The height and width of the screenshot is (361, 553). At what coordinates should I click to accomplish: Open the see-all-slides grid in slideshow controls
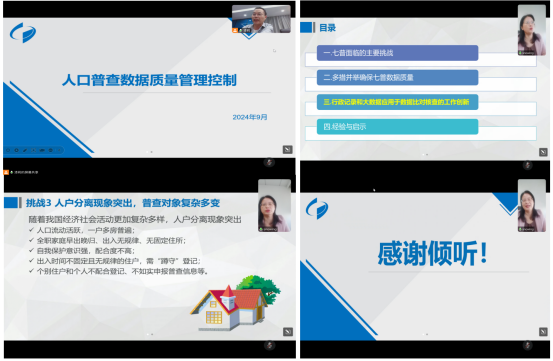click(x=34, y=150)
